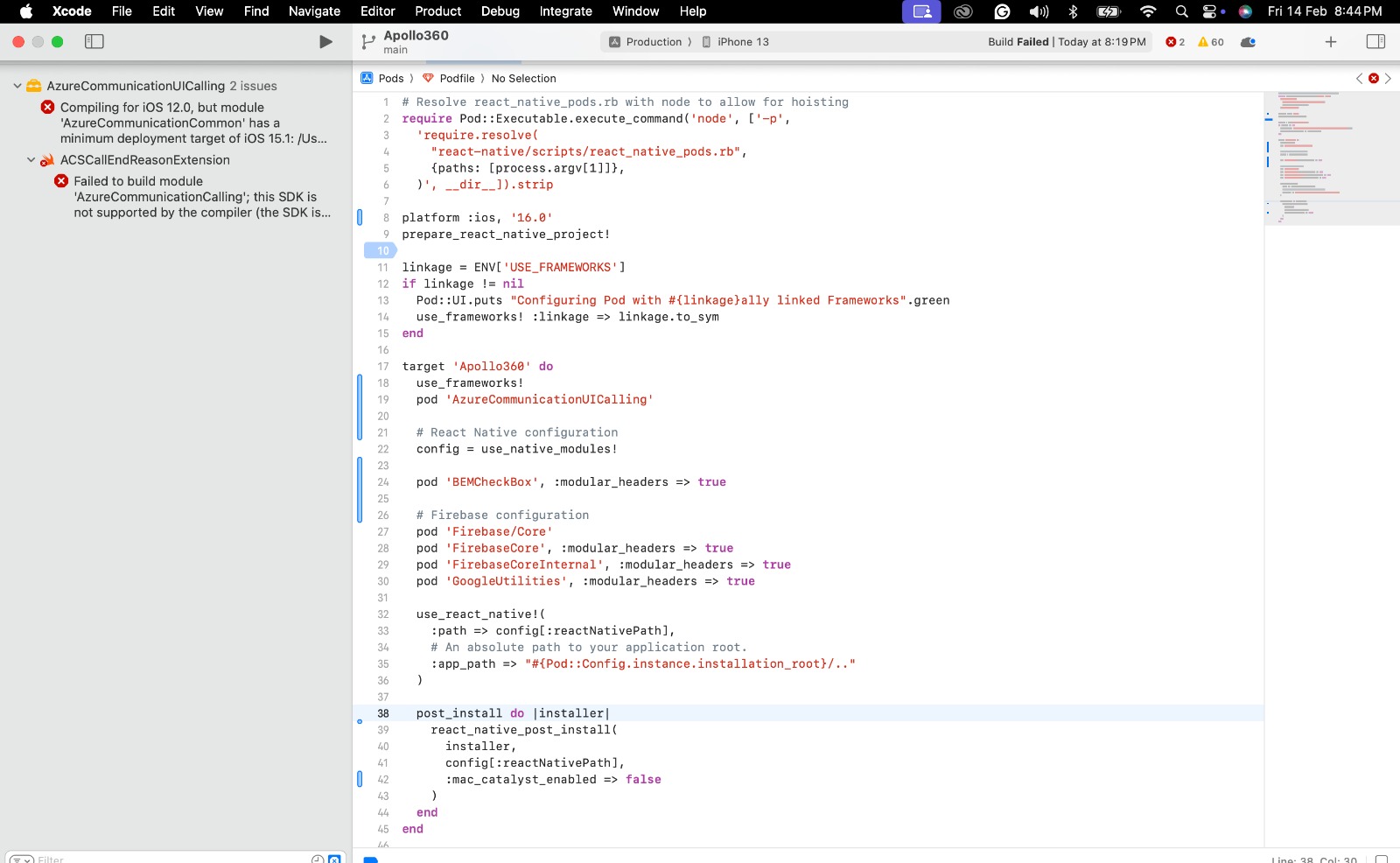
Task: Collapse the ACSCallEndReasonExtension issue group
Action: [x=31, y=160]
